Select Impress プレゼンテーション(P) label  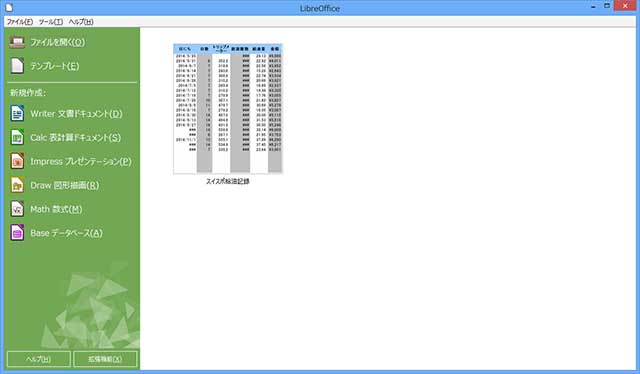[x=81, y=161]
